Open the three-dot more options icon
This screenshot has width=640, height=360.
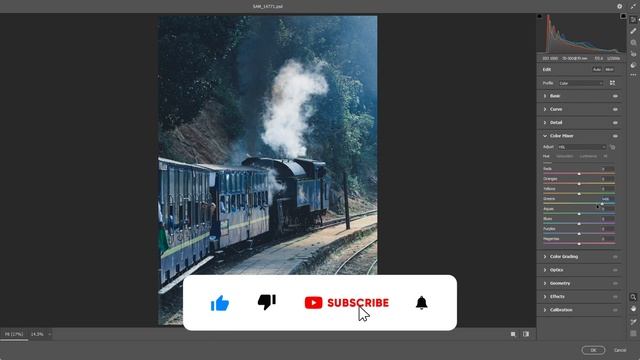click(633, 75)
